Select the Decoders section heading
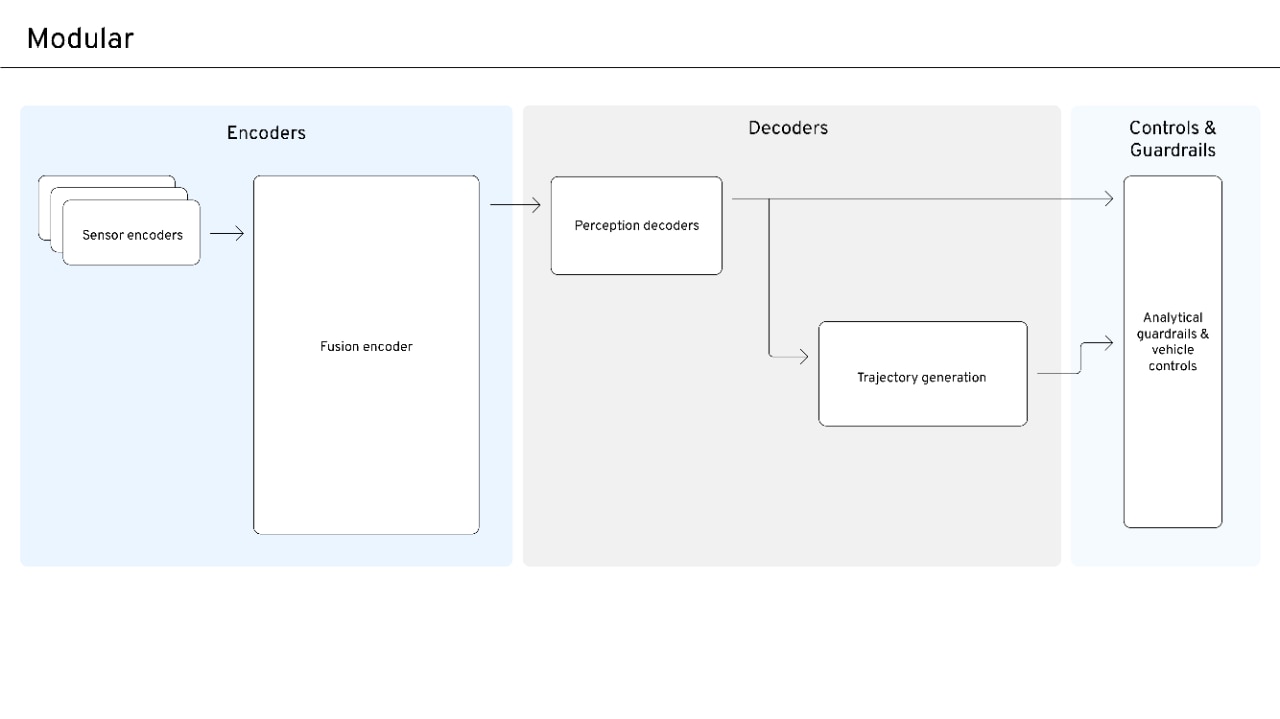 pos(788,128)
